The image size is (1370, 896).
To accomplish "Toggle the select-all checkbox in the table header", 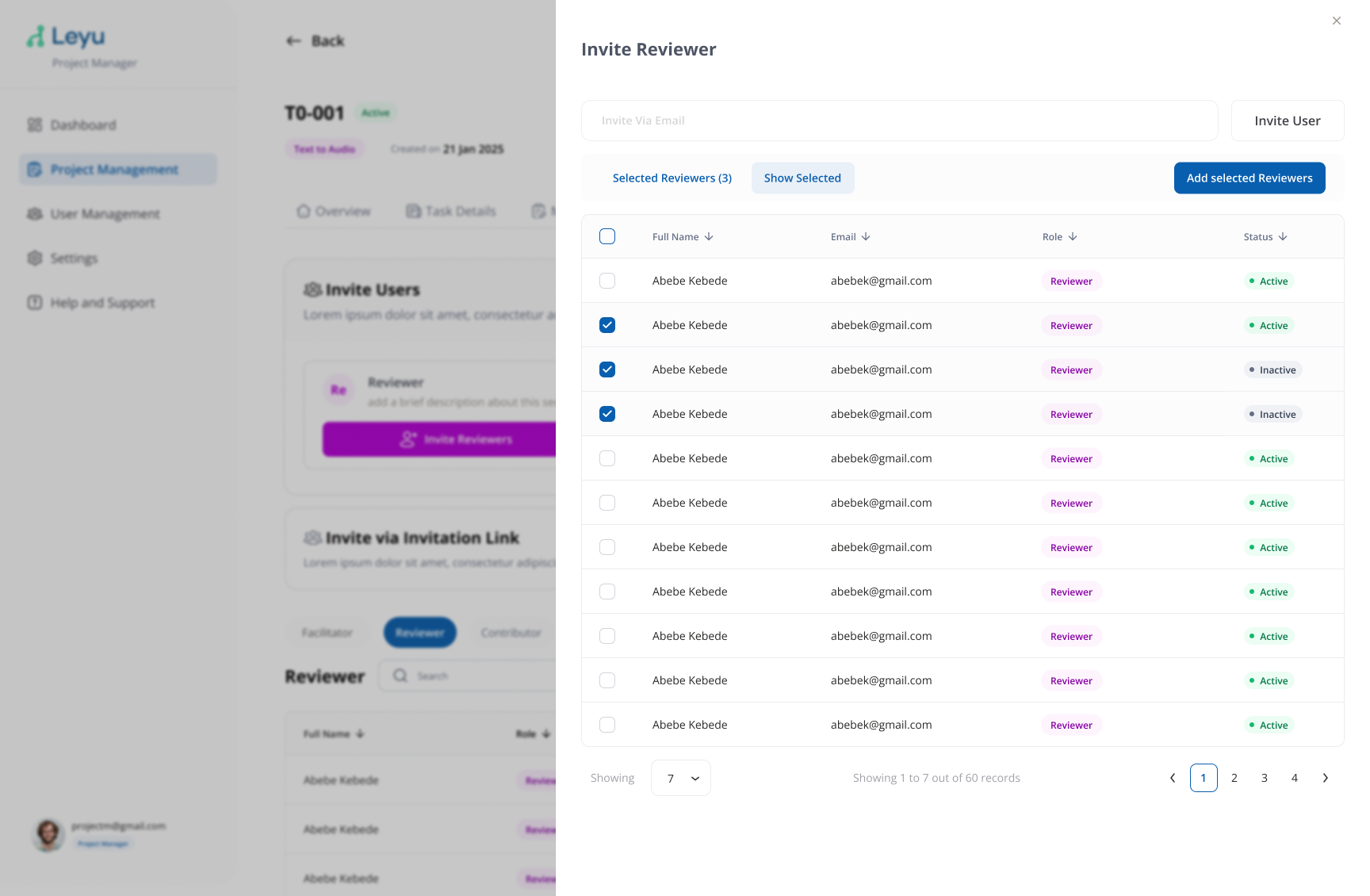I will pyautogui.click(x=607, y=236).
